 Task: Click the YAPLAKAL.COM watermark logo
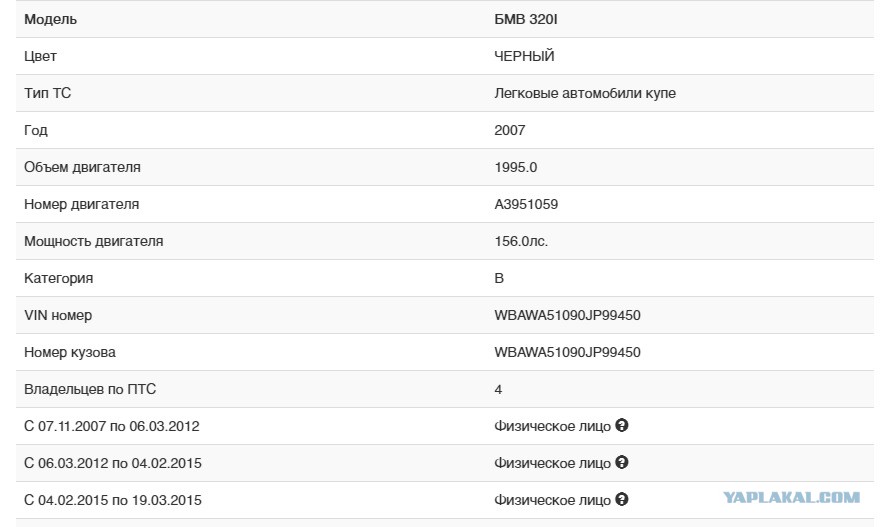pos(792,498)
